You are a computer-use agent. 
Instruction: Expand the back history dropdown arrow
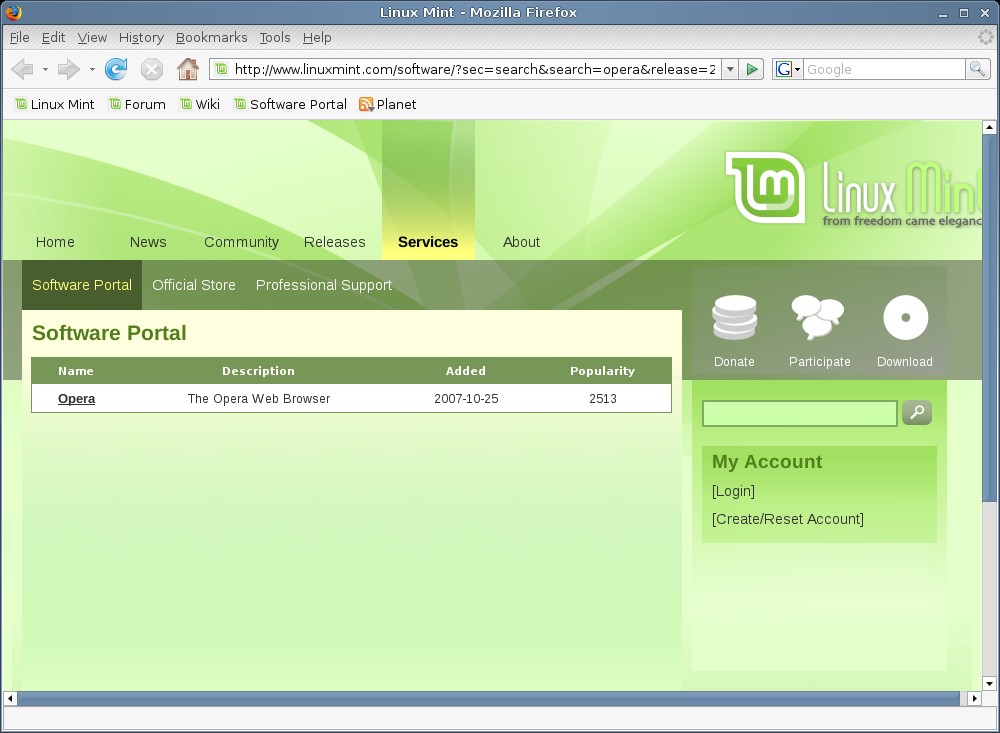(45, 69)
